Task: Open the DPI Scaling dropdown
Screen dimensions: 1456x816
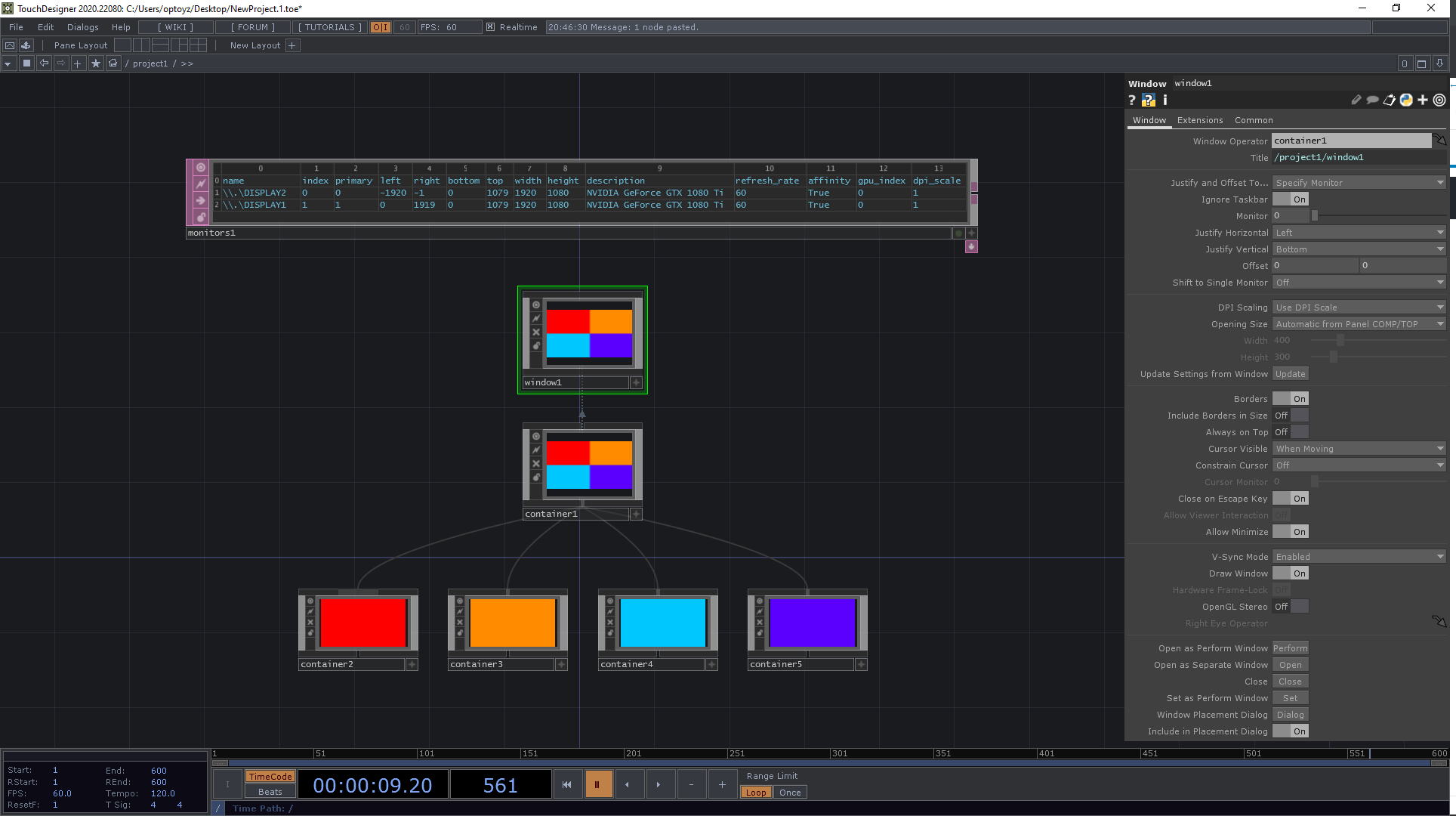Action: coord(1357,307)
